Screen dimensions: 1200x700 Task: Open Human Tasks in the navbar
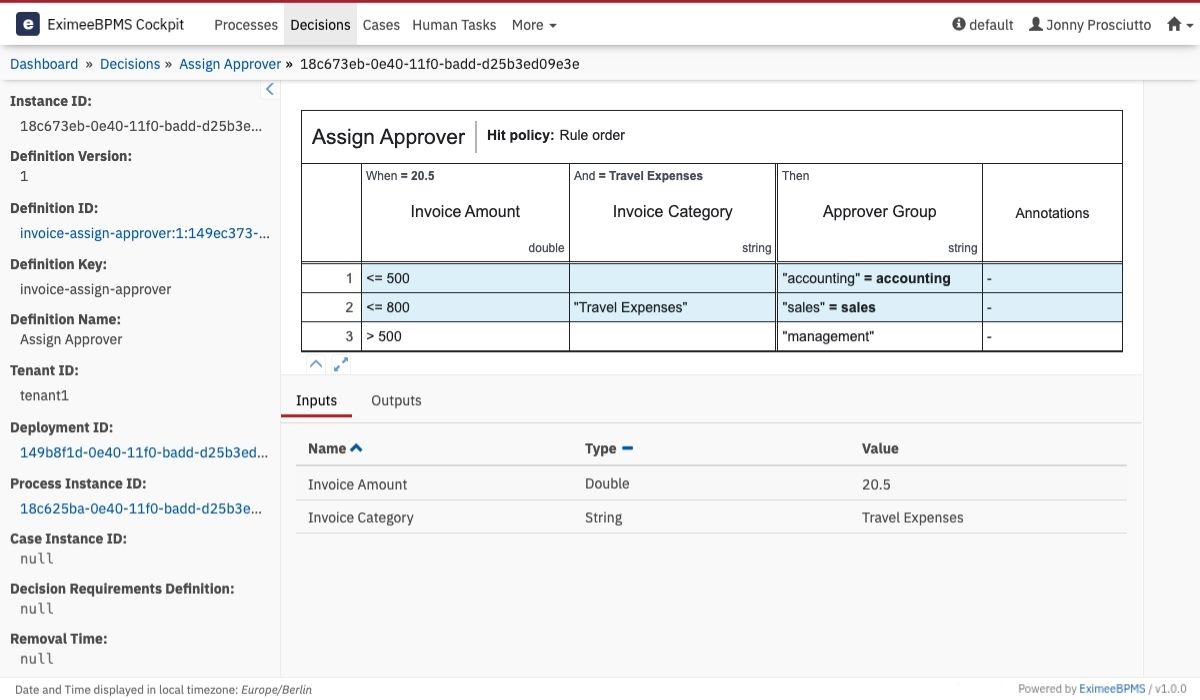[454, 25]
